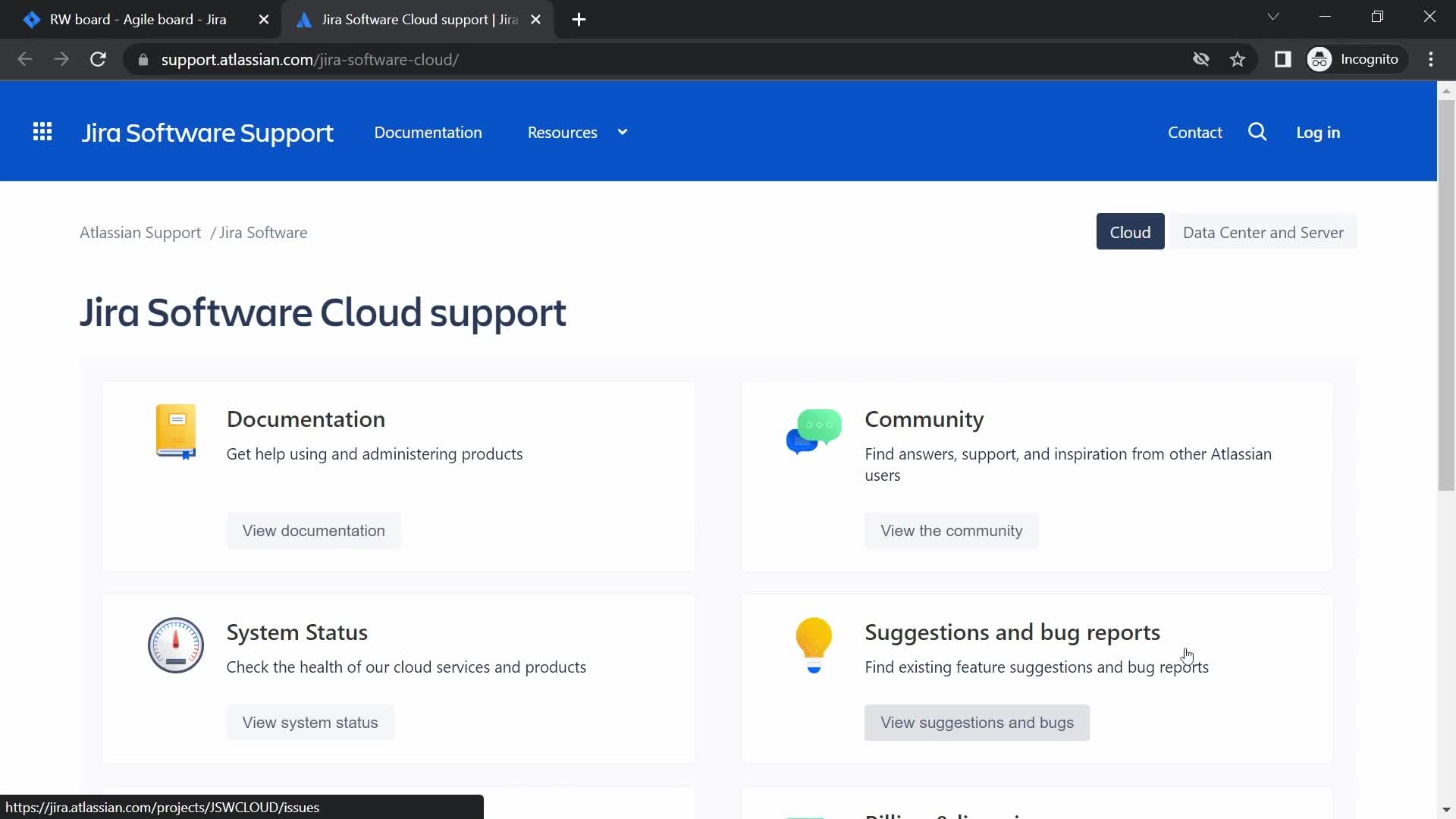Click the View documentation button
The width and height of the screenshot is (1456, 819).
(x=313, y=531)
